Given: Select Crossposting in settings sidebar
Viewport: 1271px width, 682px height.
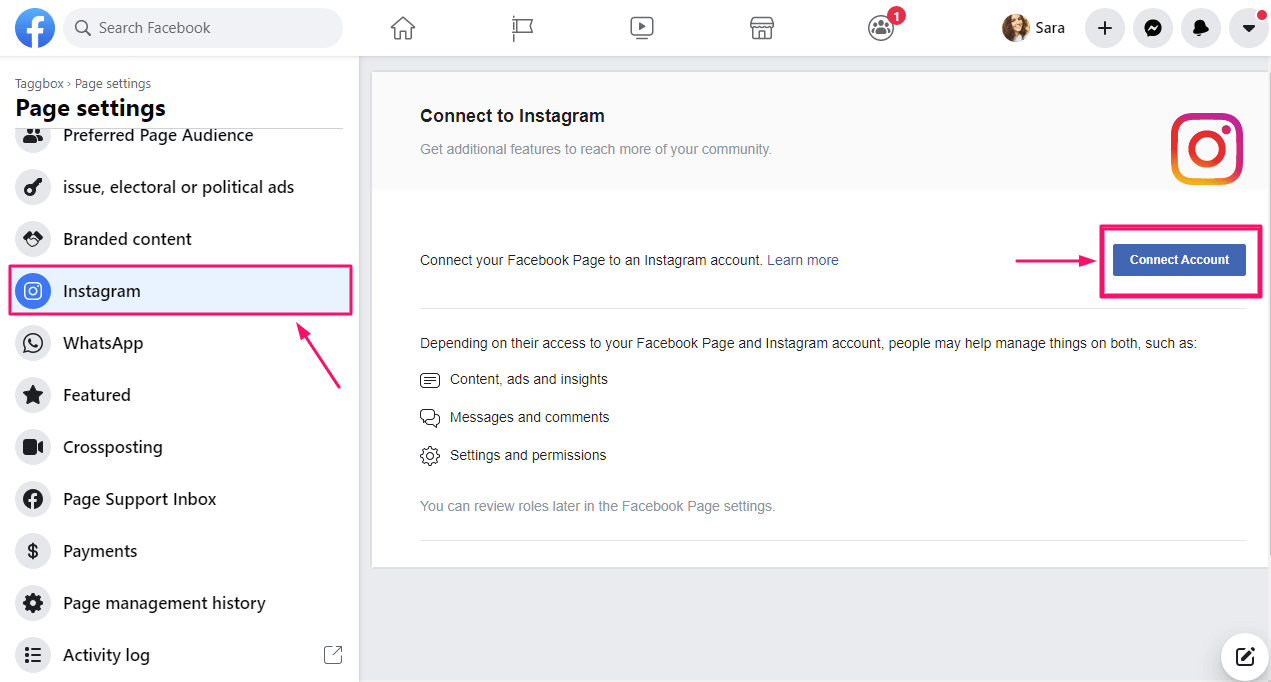Looking at the screenshot, I should point(112,447).
